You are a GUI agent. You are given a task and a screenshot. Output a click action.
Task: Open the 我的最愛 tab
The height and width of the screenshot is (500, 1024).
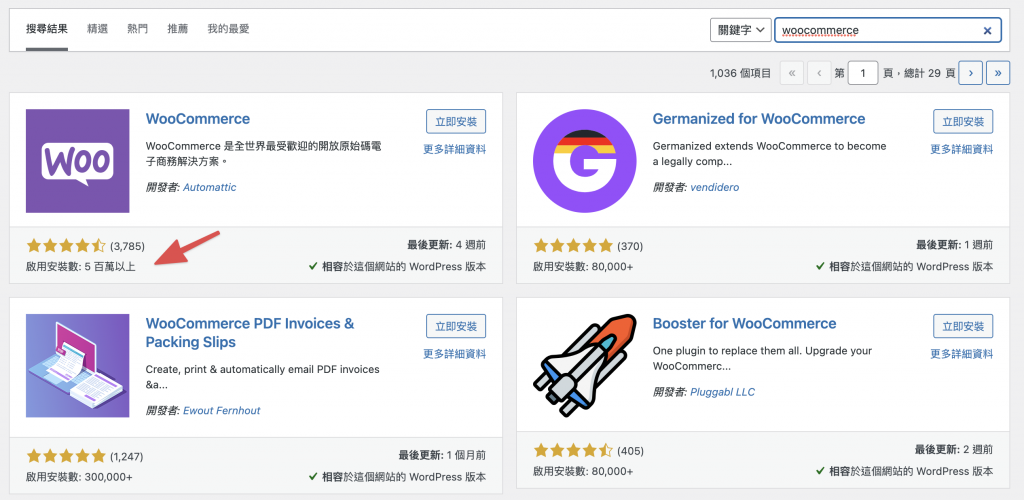pyautogui.click(x=229, y=29)
